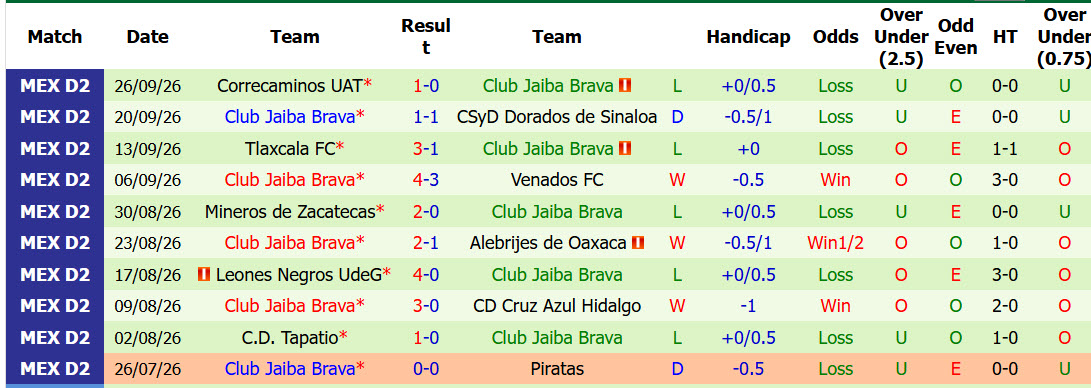Click the Odds column header

[836, 37]
